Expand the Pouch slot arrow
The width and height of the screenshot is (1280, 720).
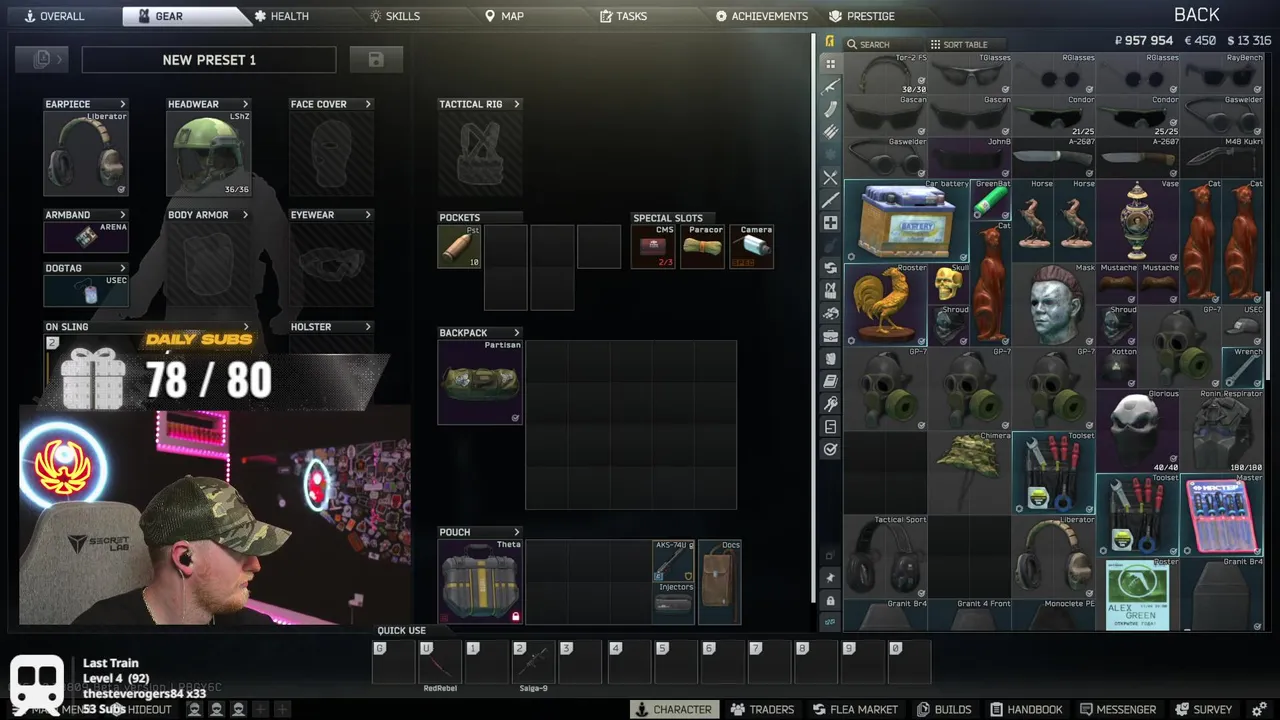click(516, 532)
